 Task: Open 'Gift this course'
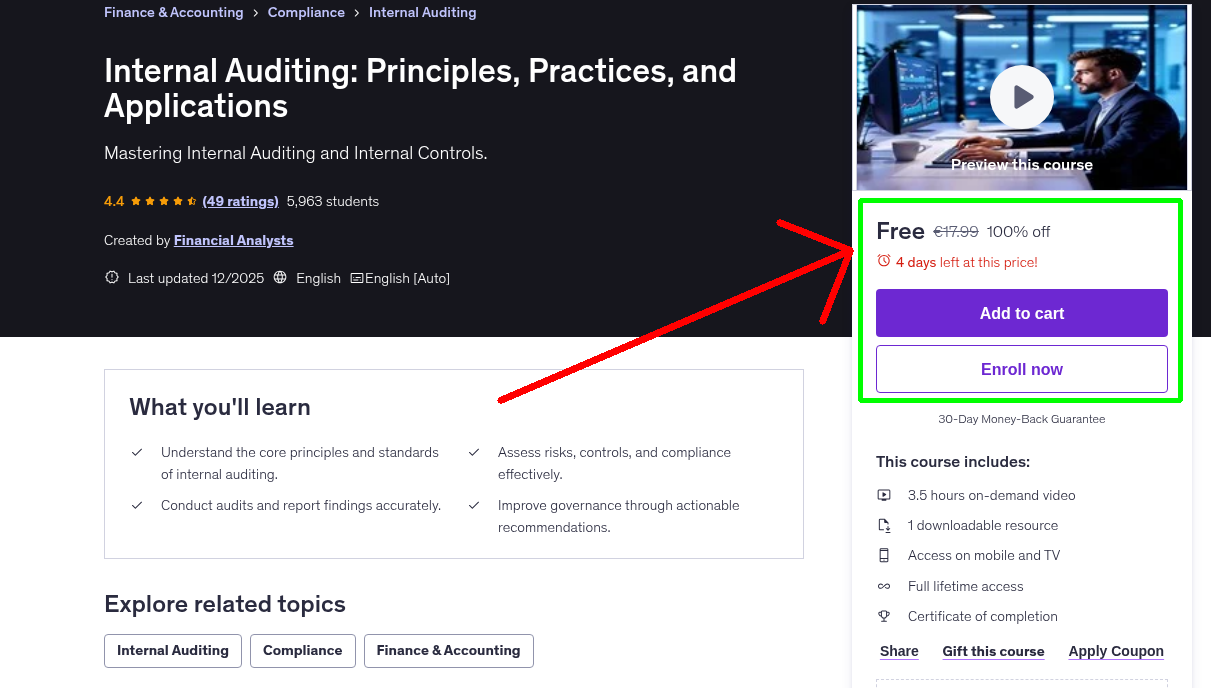pyautogui.click(x=993, y=650)
